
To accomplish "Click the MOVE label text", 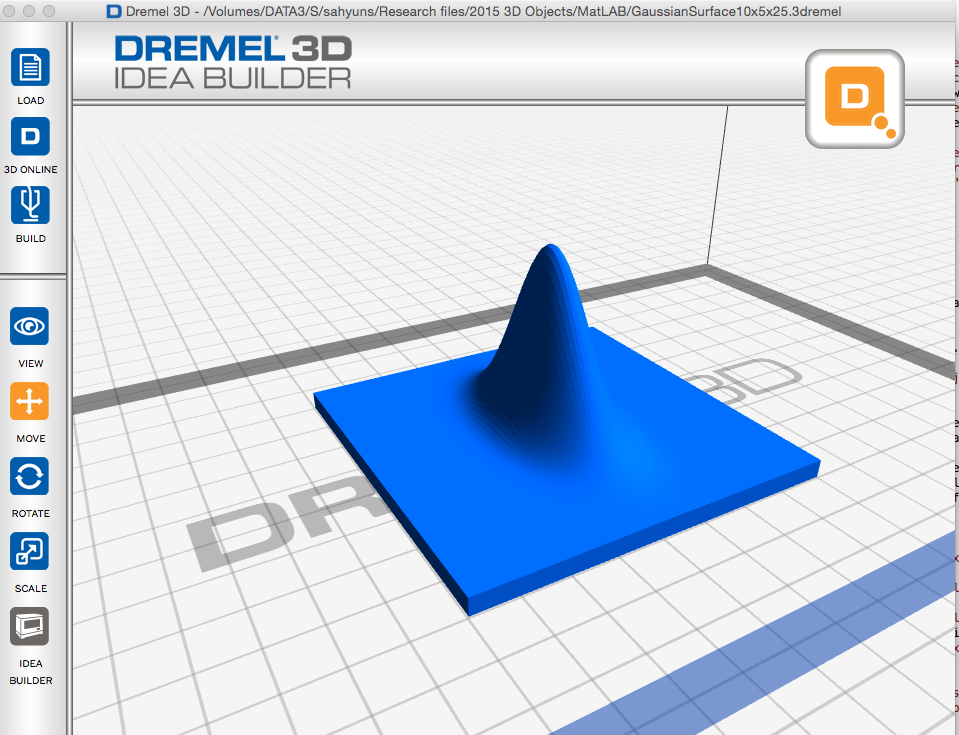I will (x=31, y=438).
